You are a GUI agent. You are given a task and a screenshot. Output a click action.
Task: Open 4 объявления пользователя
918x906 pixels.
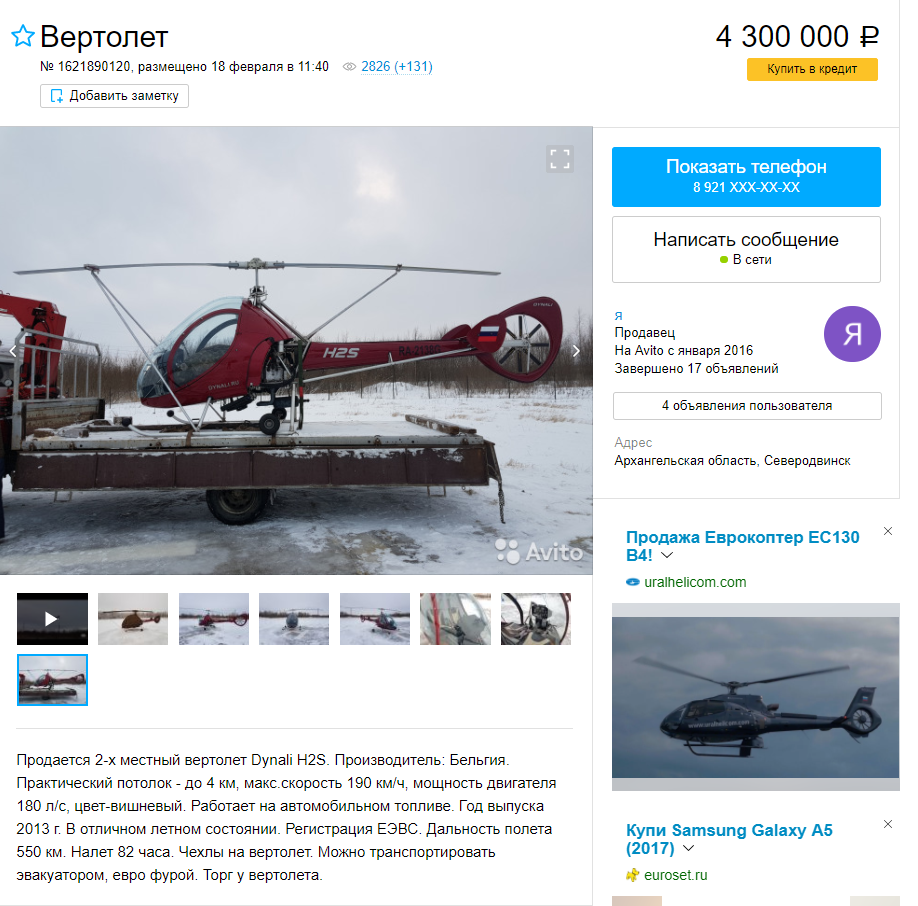[x=747, y=406]
